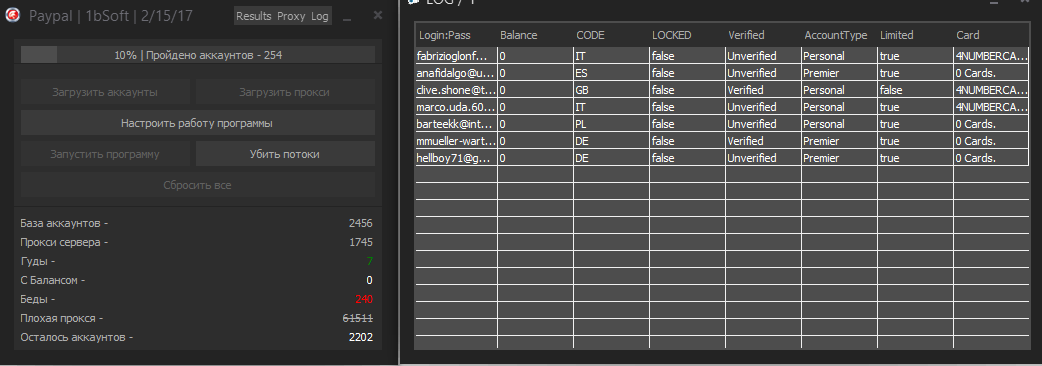Image resolution: width=1042 pixels, height=366 pixels.
Task: Select the С Балансом label
Action: 52,280
